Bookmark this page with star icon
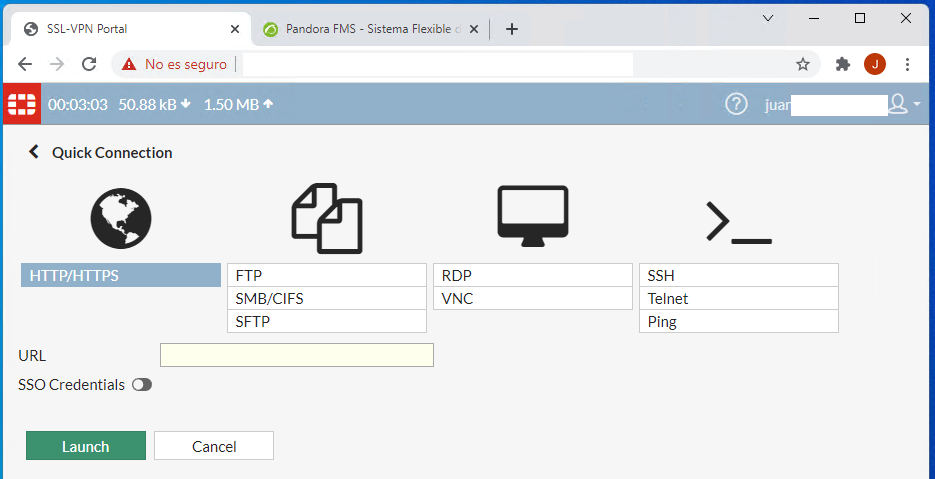 [x=802, y=64]
